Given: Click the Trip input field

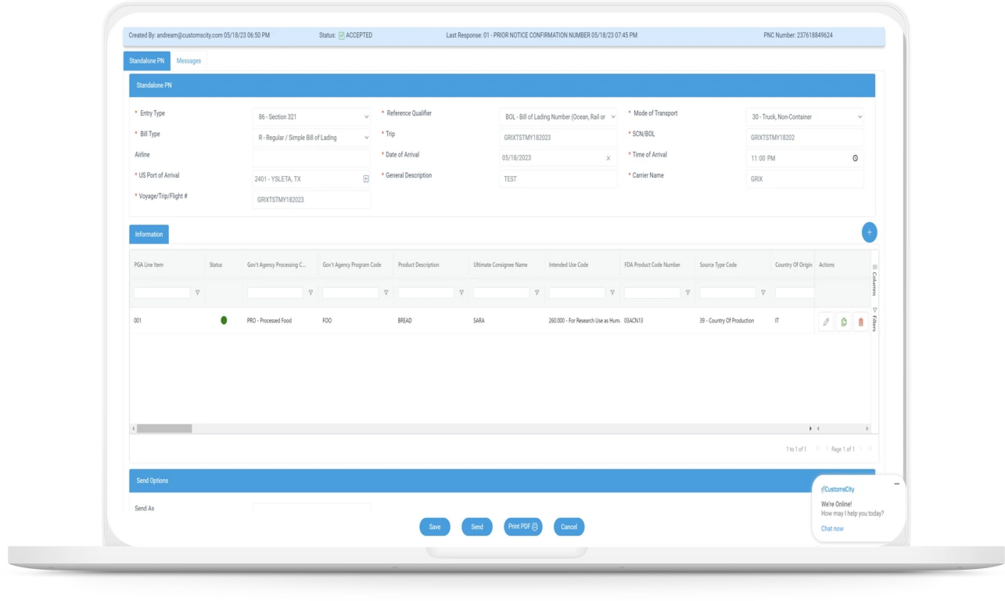Looking at the screenshot, I should click(x=558, y=137).
